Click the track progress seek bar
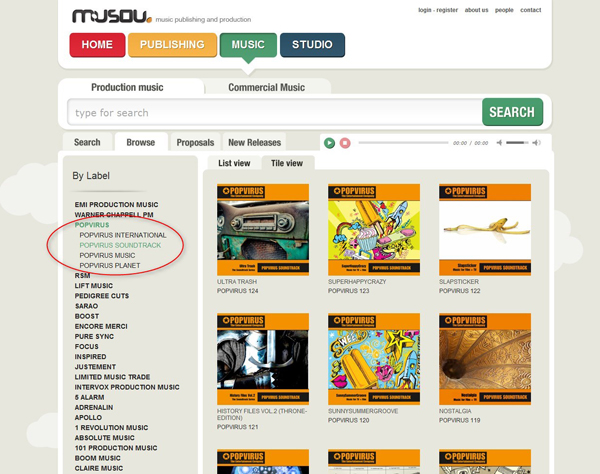The width and height of the screenshot is (600, 474). 403,143
